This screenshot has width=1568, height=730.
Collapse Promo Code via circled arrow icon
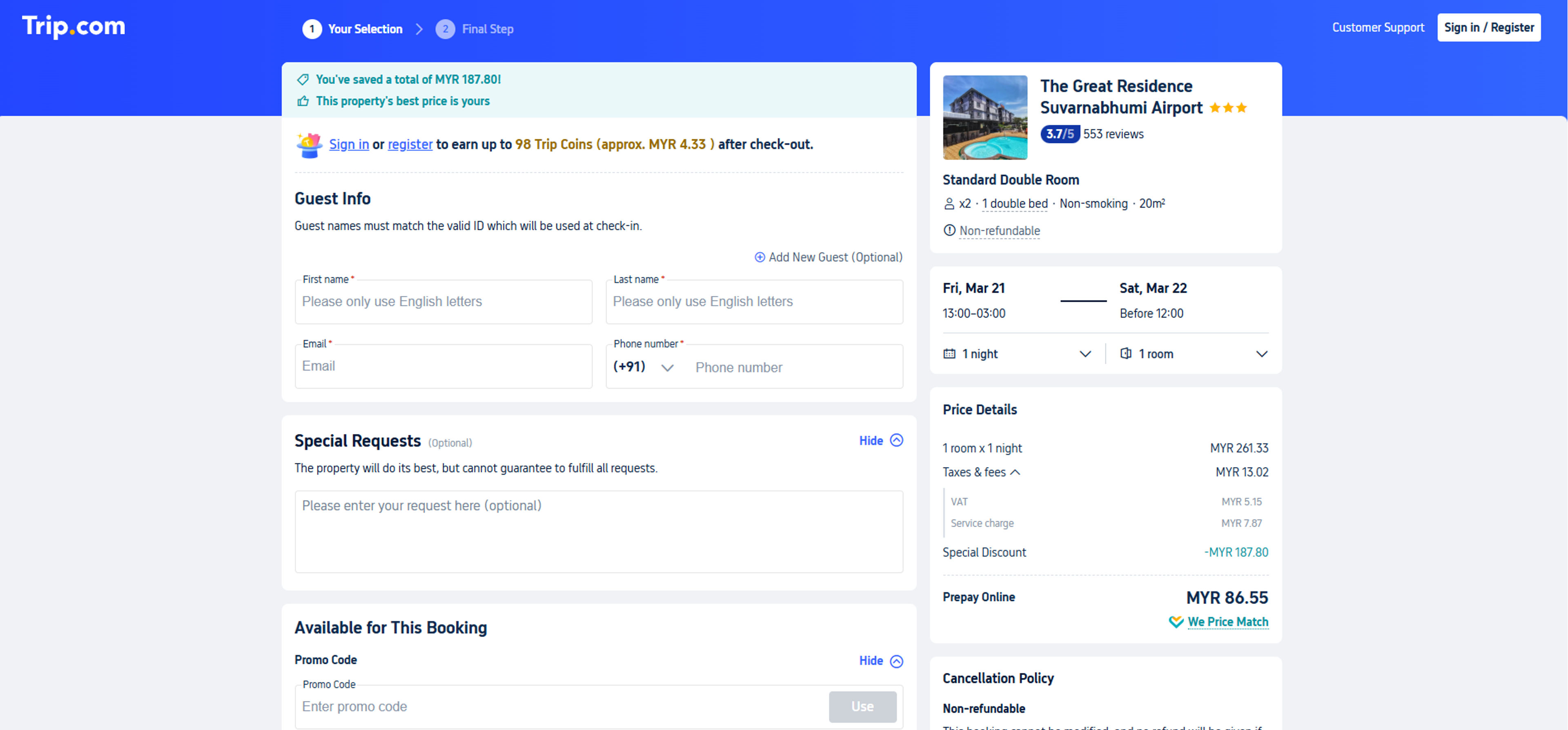897,661
